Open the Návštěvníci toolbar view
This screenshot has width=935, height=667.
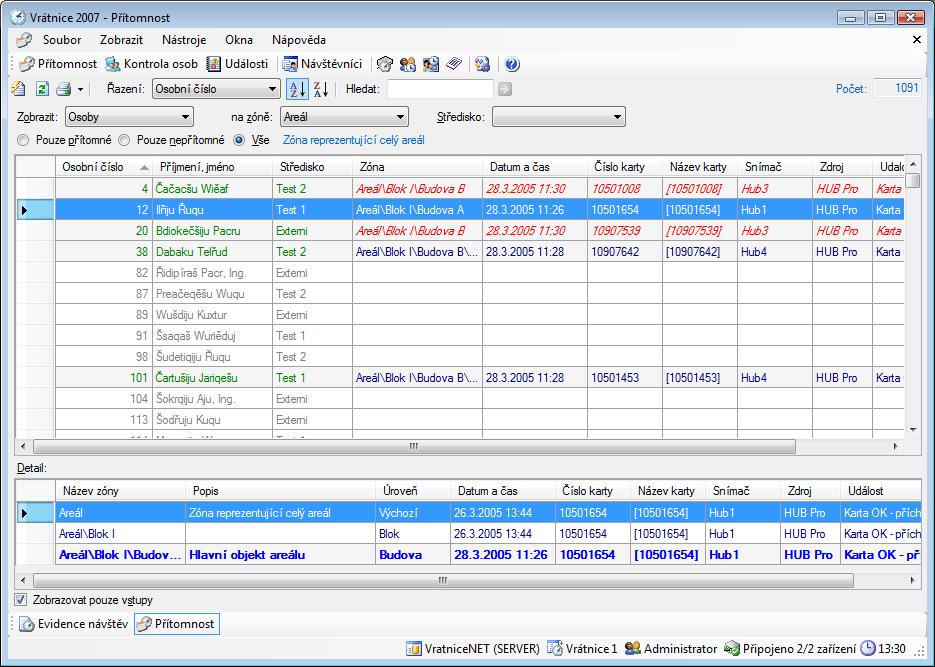(x=322, y=64)
